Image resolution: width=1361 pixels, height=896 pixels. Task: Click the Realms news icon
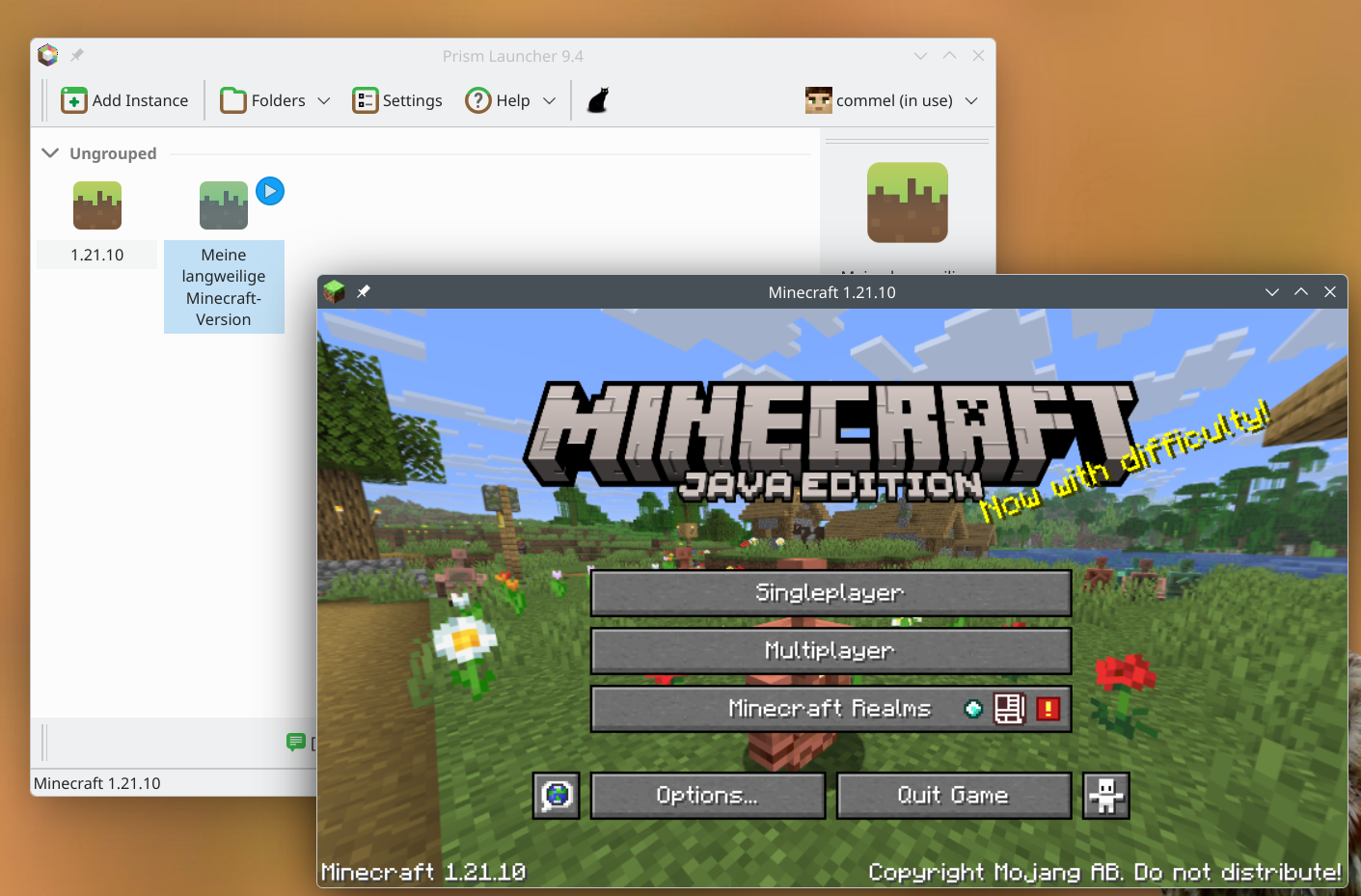(x=1011, y=708)
